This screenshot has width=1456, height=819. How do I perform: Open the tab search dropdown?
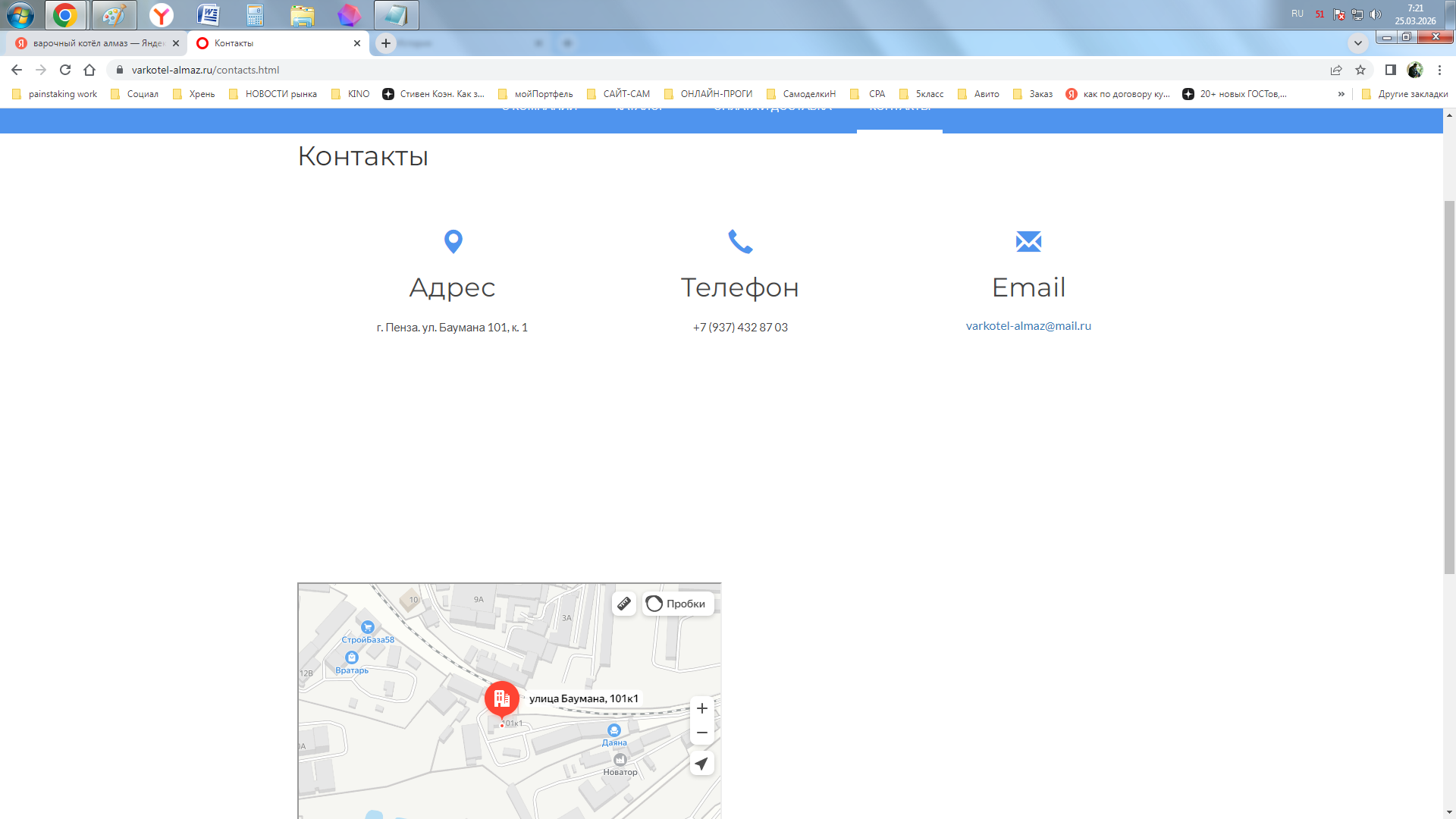point(1357,43)
